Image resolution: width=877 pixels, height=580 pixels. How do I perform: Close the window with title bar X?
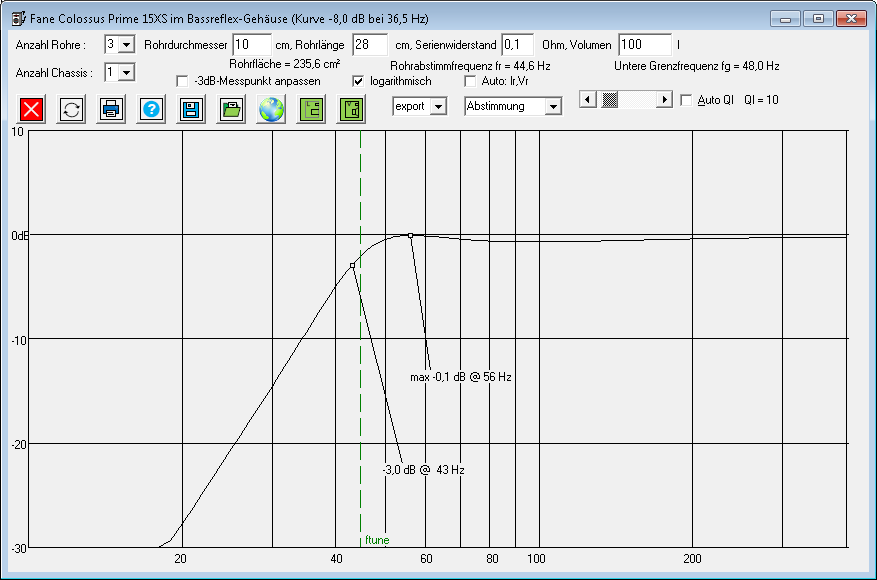(x=851, y=18)
